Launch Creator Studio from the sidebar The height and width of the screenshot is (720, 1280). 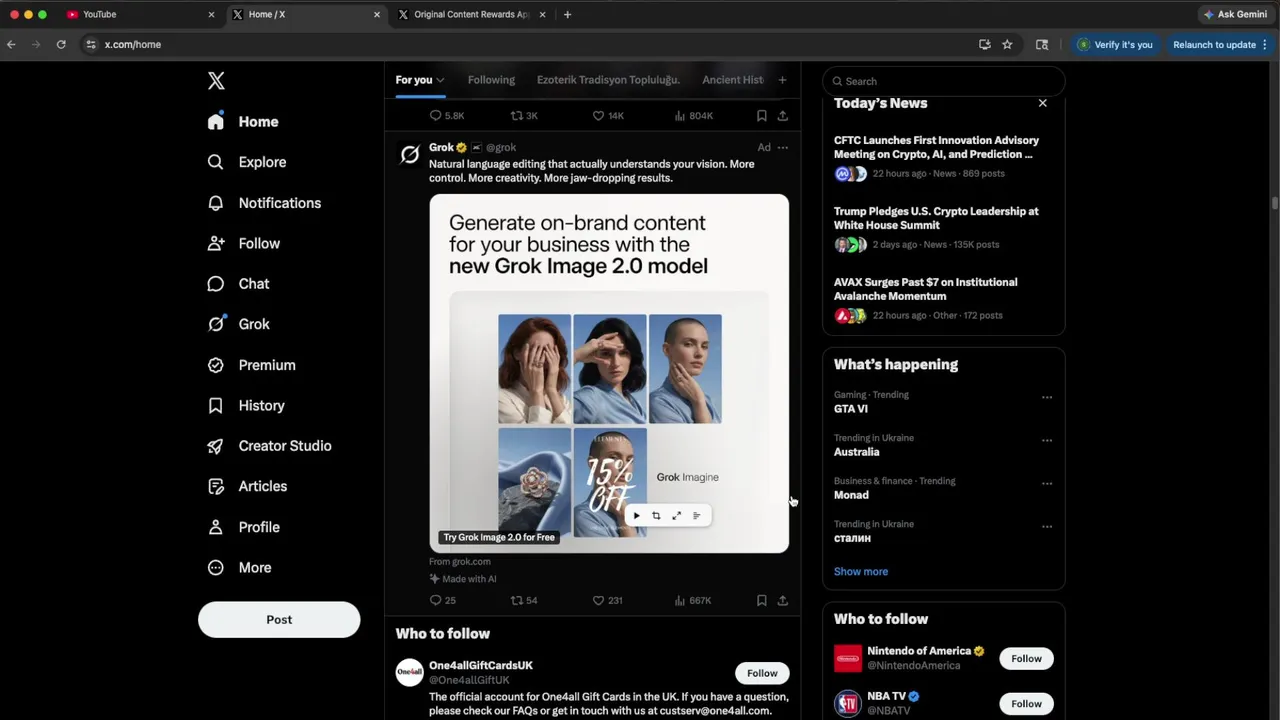click(269, 446)
